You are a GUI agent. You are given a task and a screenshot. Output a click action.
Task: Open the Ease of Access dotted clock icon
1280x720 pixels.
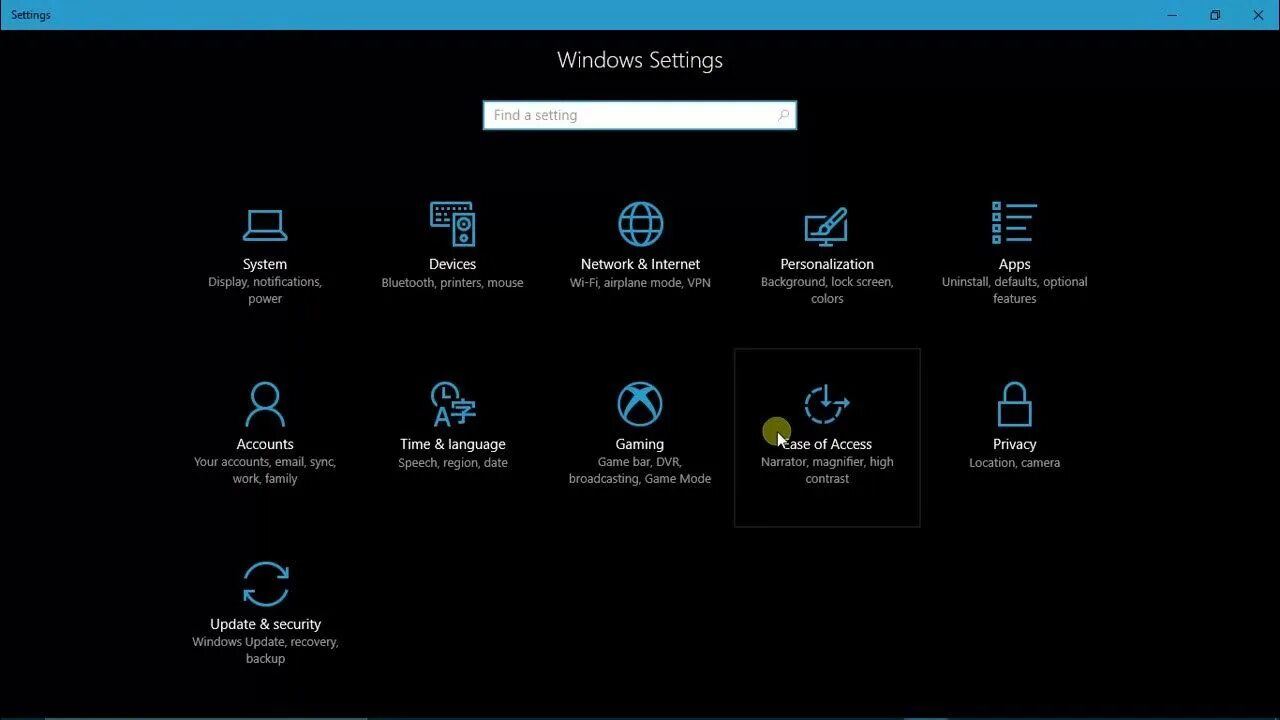(x=827, y=404)
